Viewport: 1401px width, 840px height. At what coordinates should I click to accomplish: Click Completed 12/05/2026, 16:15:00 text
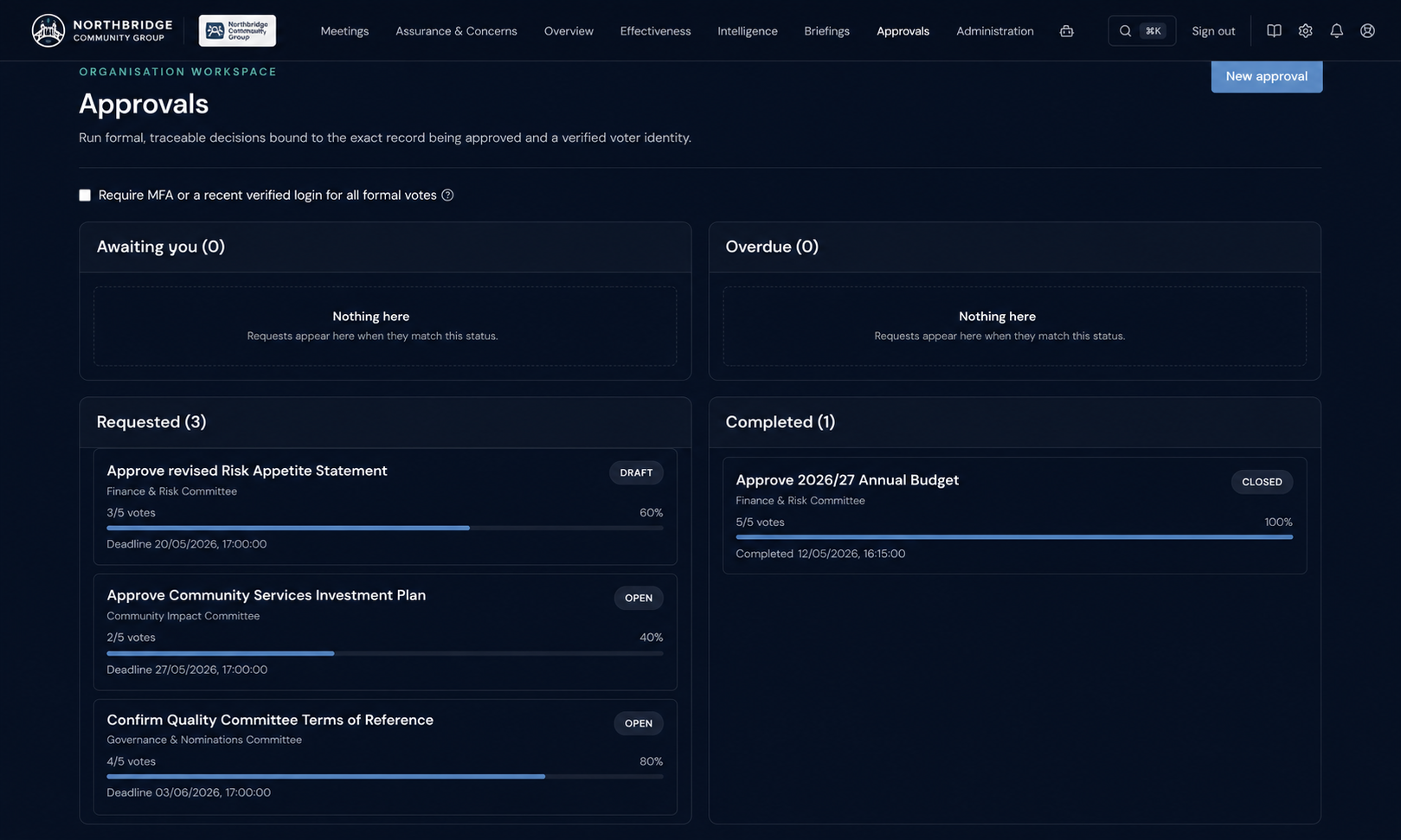click(x=820, y=554)
